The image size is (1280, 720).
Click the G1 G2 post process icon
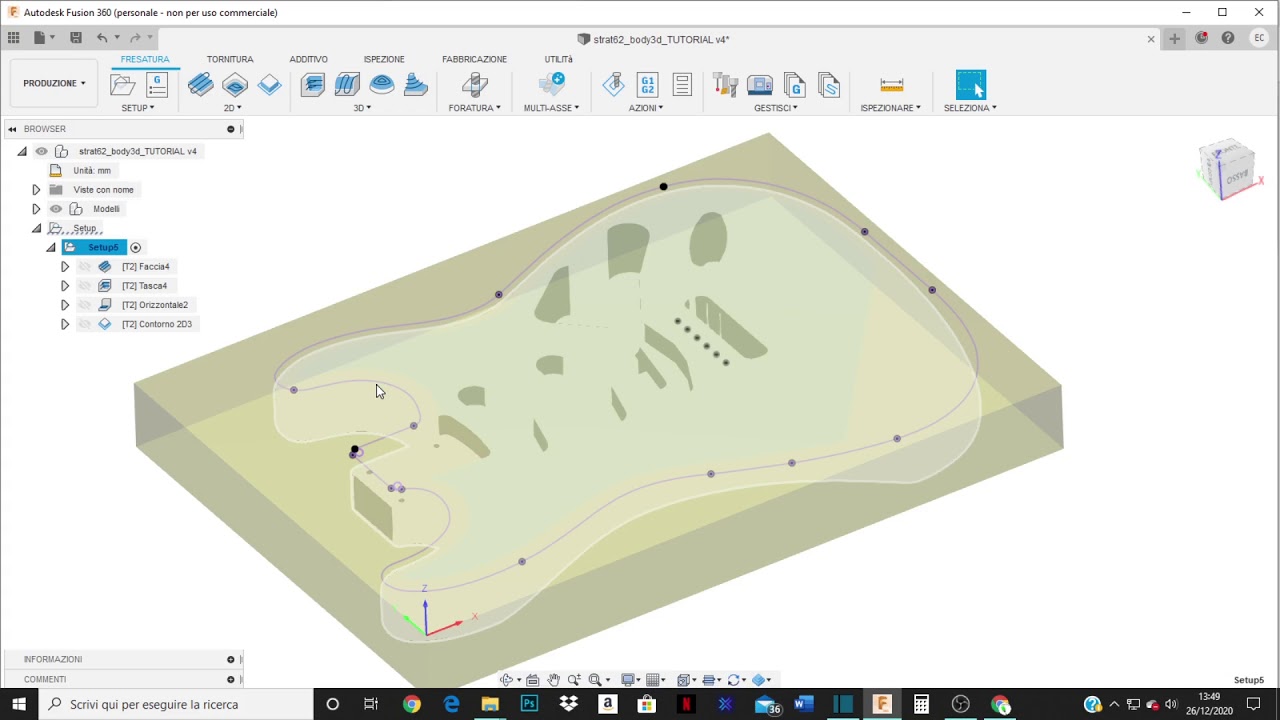(647, 85)
